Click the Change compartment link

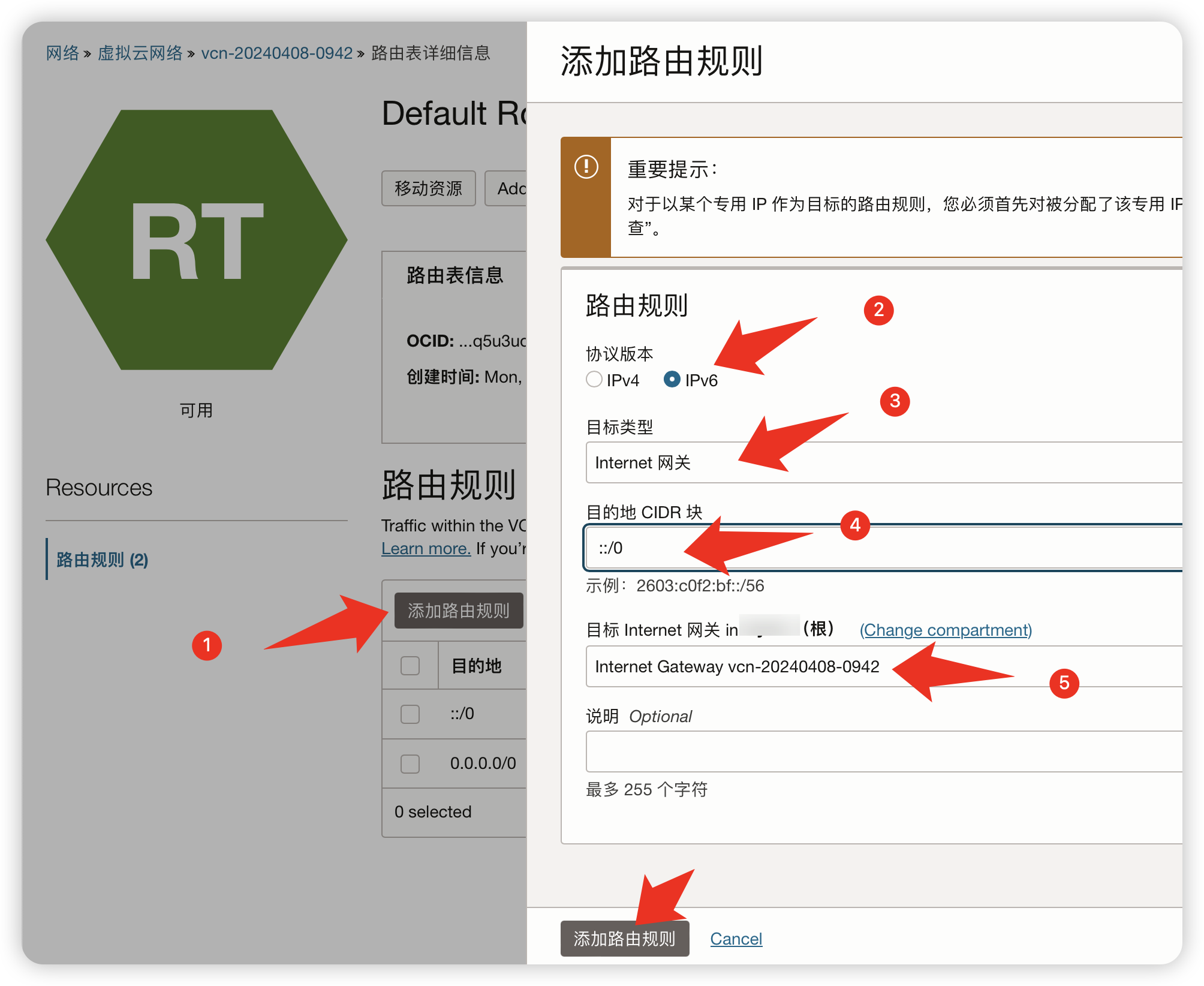(945, 630)
